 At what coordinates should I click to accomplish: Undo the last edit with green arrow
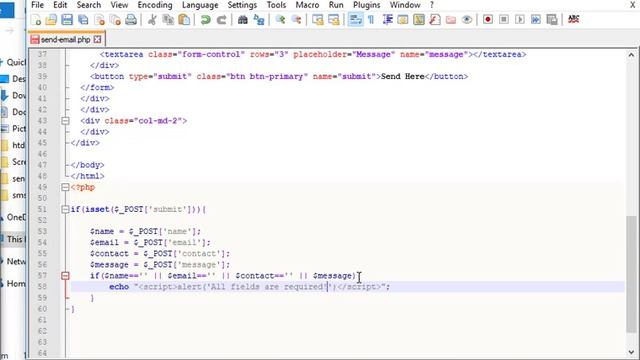pyautogui.click(x=205, y=20)
